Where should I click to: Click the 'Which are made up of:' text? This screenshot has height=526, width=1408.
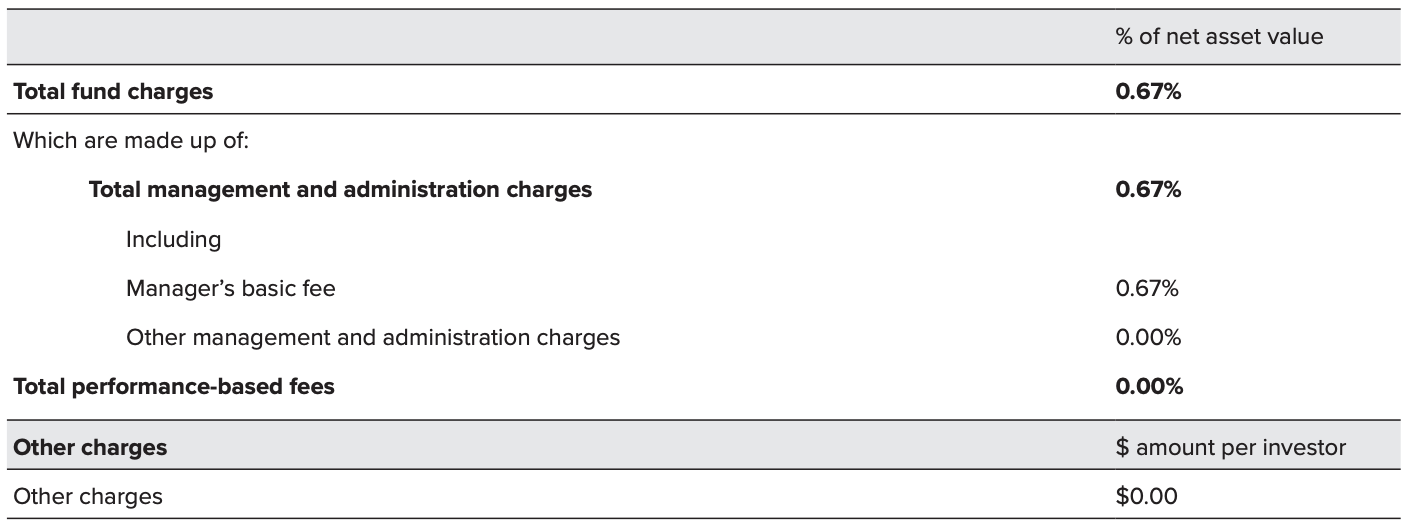[131, 141]
